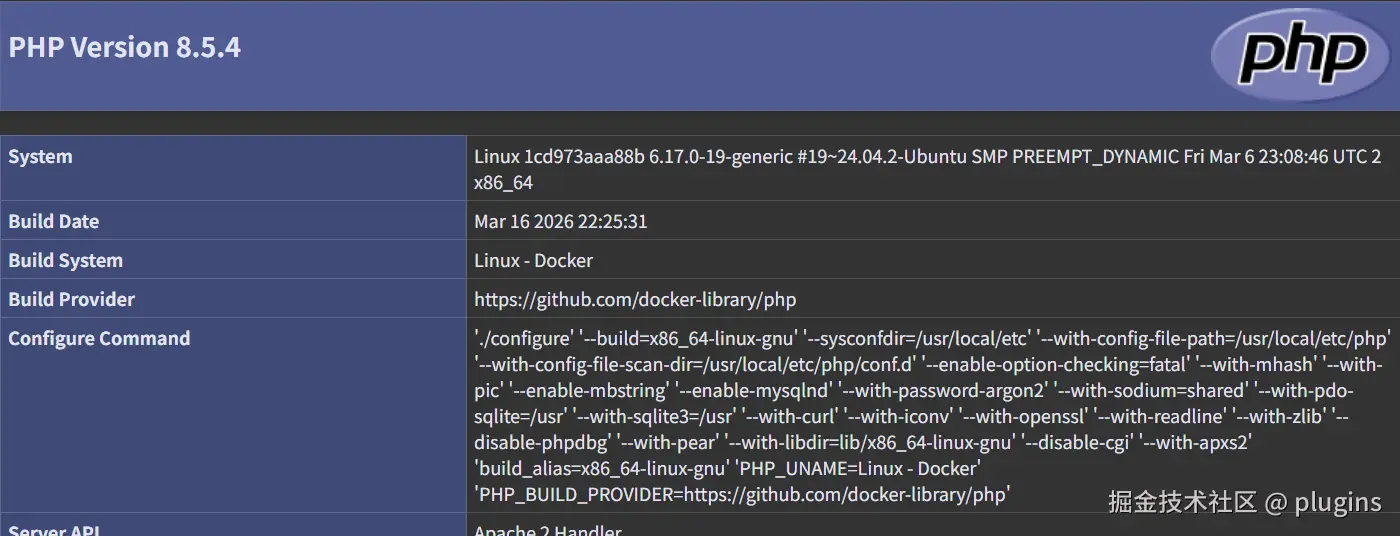Click the Server API label at bottom

[x=55, y=530]
